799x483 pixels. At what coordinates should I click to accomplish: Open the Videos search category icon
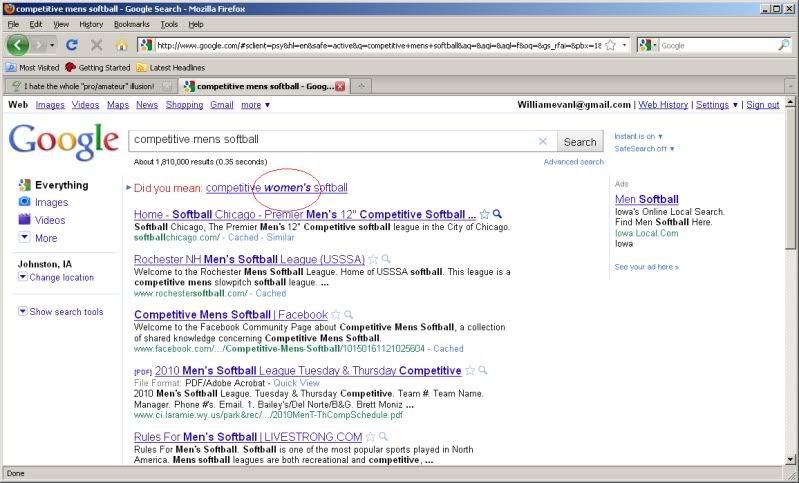pos(25,220)
